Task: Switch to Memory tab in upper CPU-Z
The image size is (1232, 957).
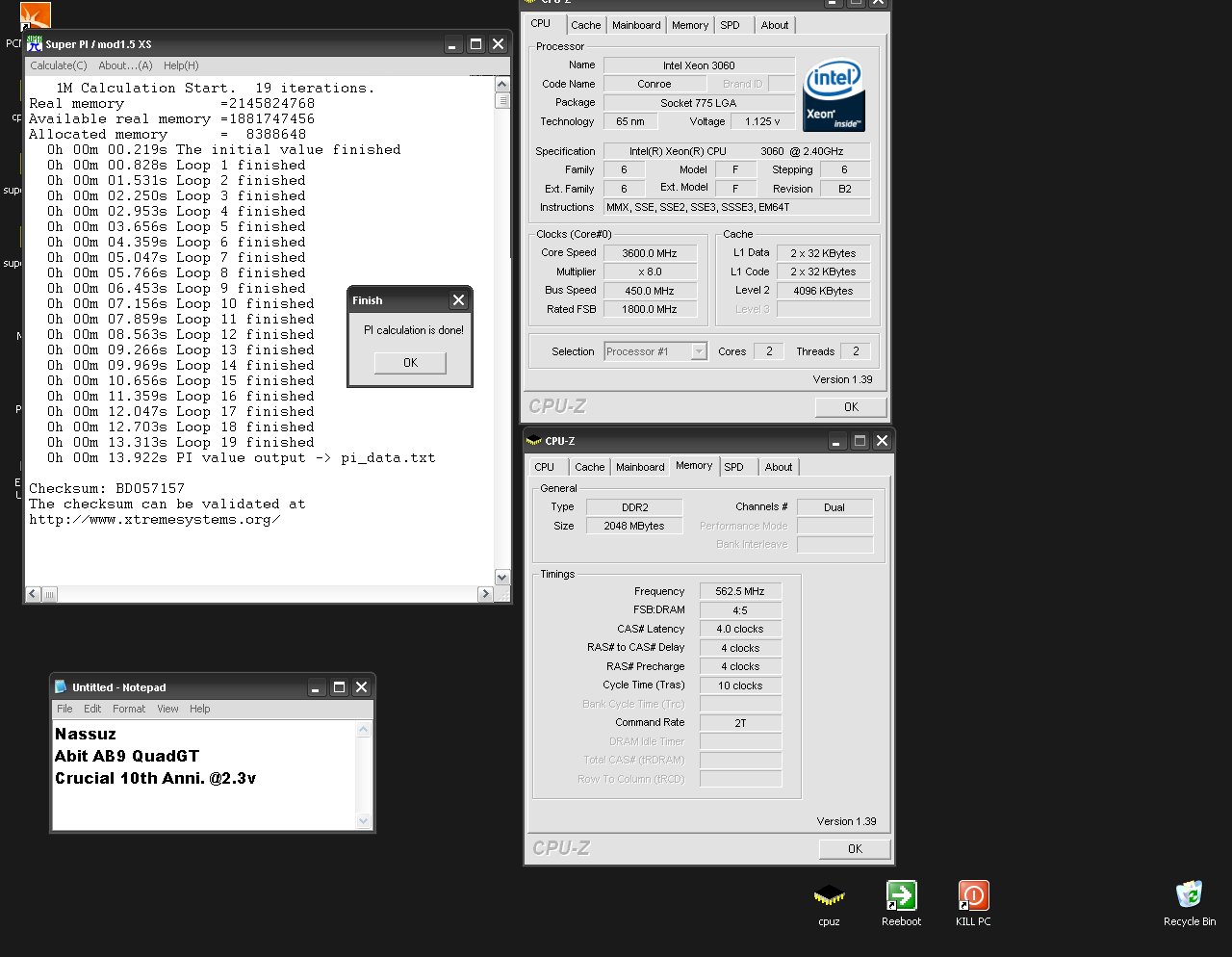Action: 690,25
